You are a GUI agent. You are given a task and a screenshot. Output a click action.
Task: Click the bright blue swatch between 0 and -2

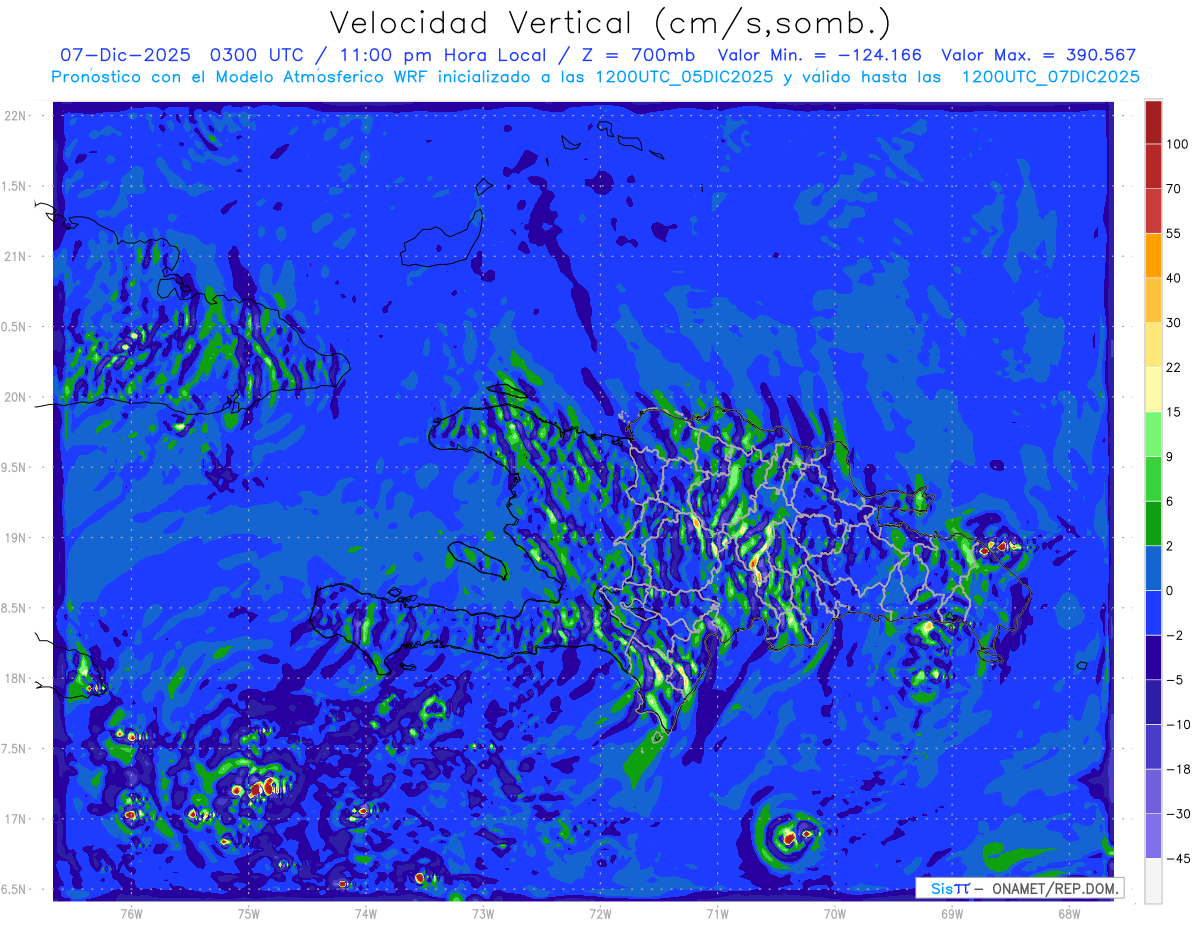(x=1153, y=612)
